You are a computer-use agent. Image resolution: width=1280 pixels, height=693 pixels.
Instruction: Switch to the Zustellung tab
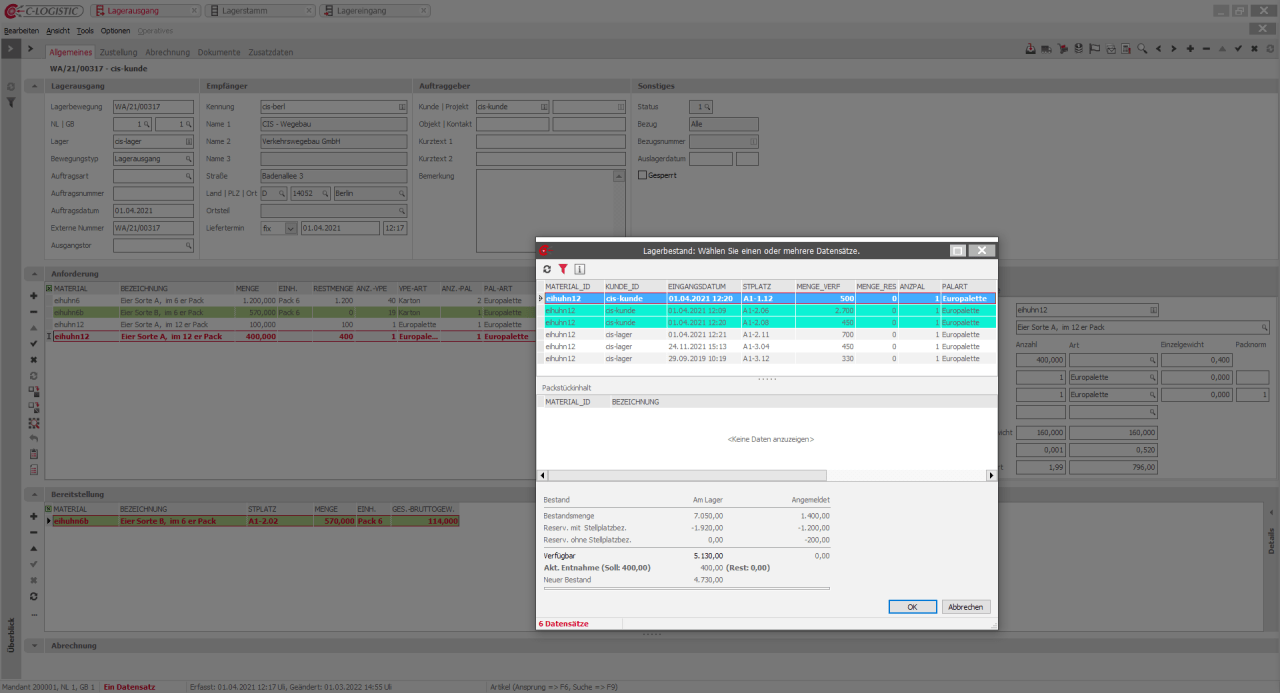119,52
